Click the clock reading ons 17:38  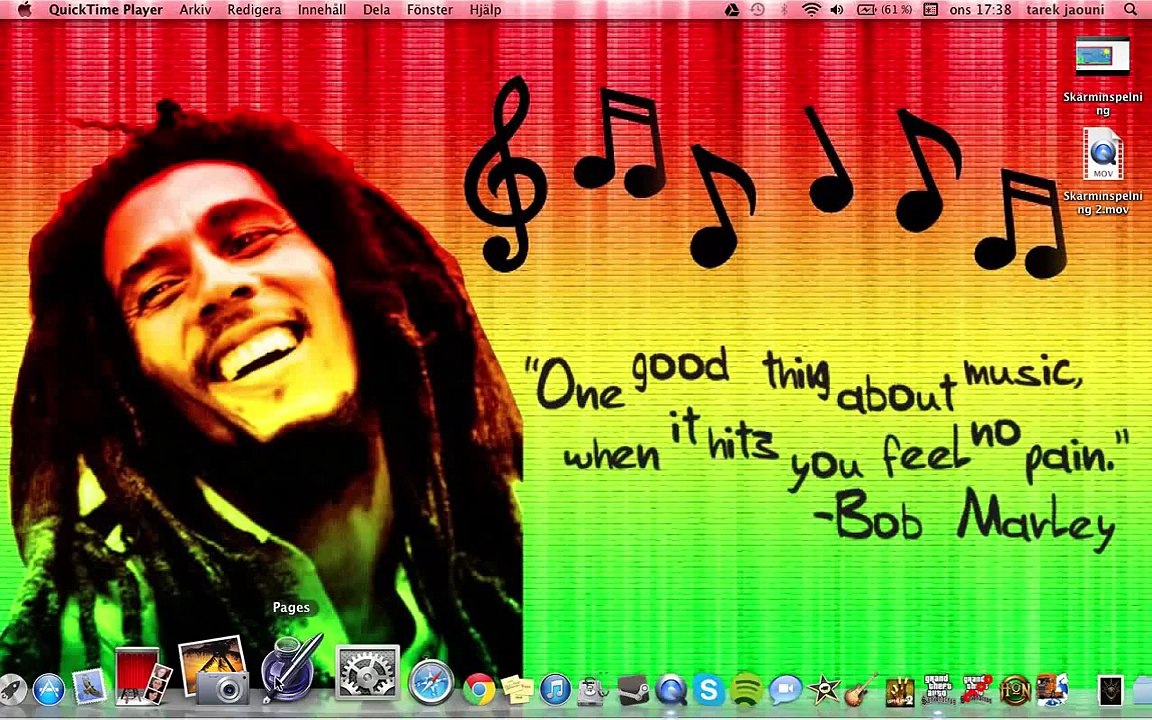[980, 10]
